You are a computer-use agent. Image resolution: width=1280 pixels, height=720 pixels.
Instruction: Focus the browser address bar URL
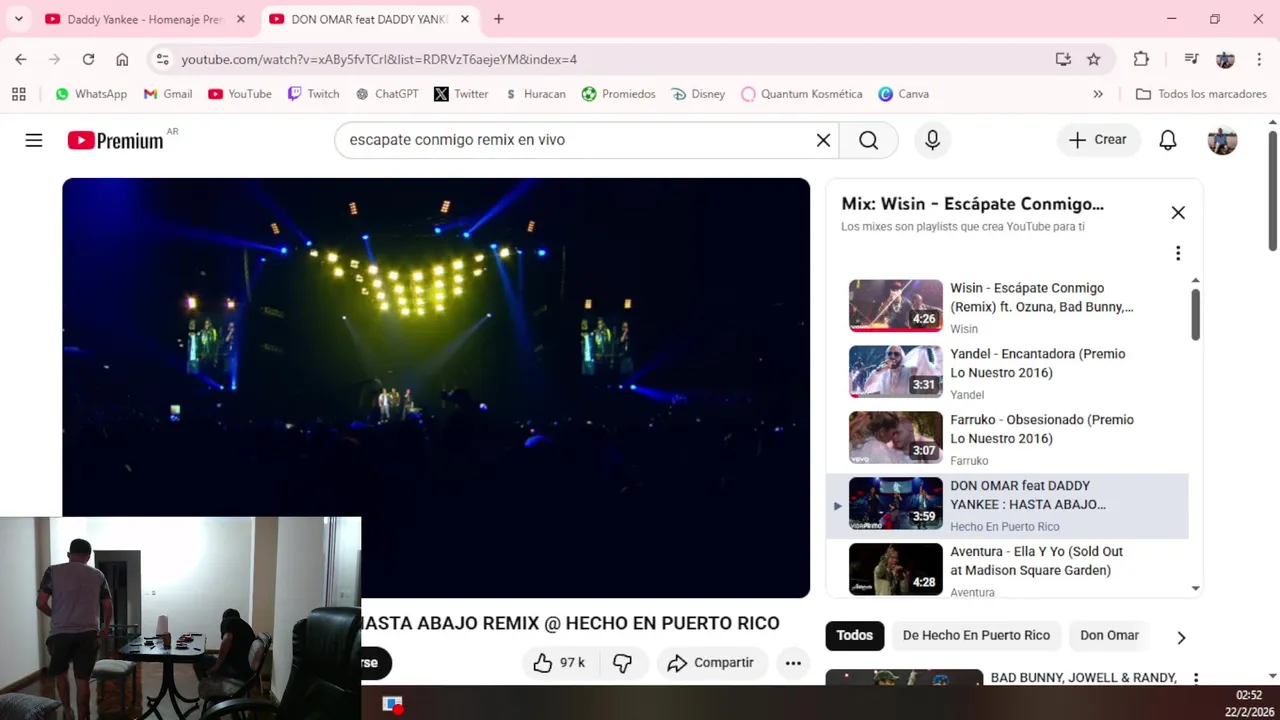(x=379, y=59)
